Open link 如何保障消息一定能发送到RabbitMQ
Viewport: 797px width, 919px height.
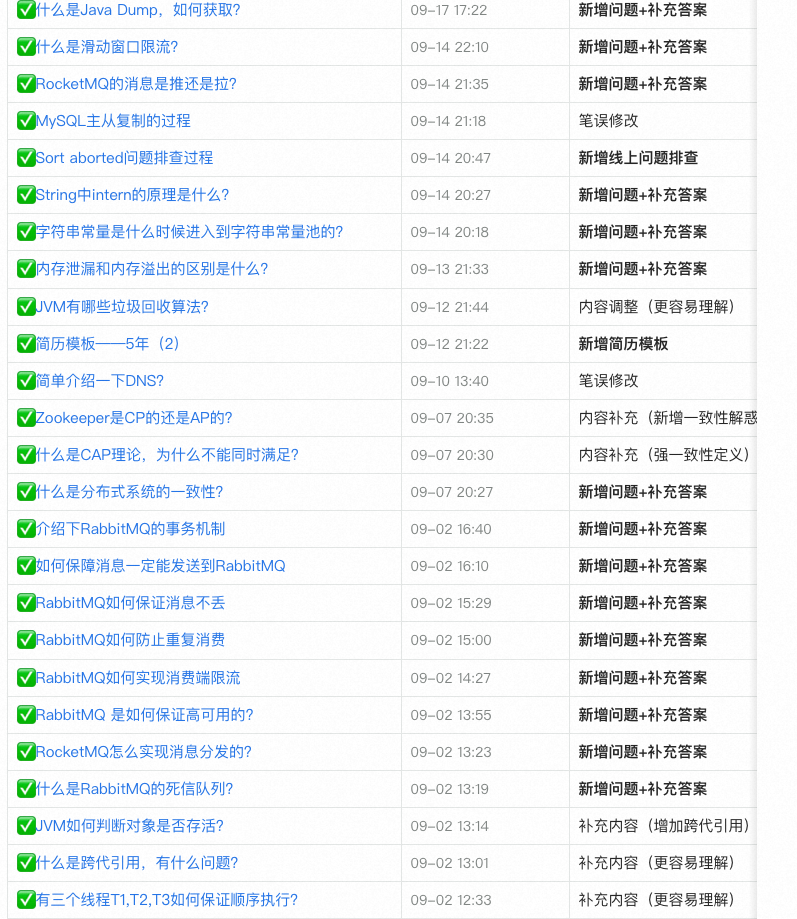pos(161,566)
